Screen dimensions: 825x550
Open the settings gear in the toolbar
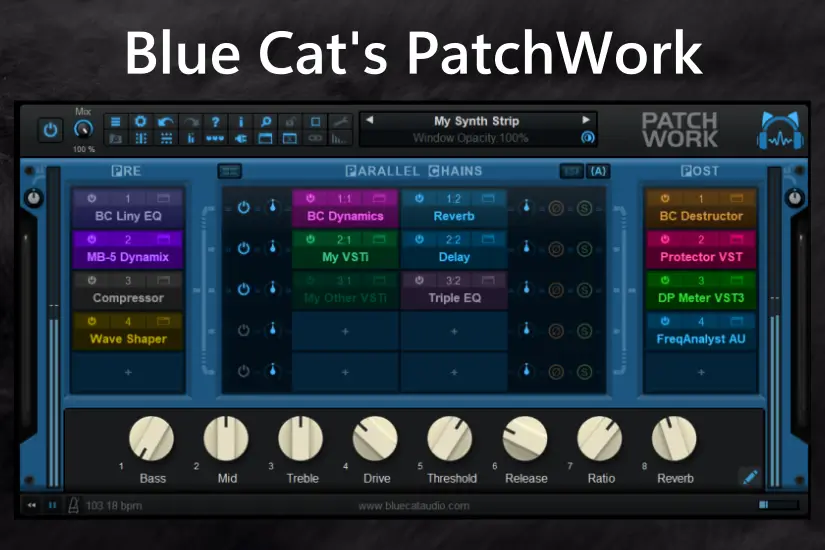pos(140,121)
